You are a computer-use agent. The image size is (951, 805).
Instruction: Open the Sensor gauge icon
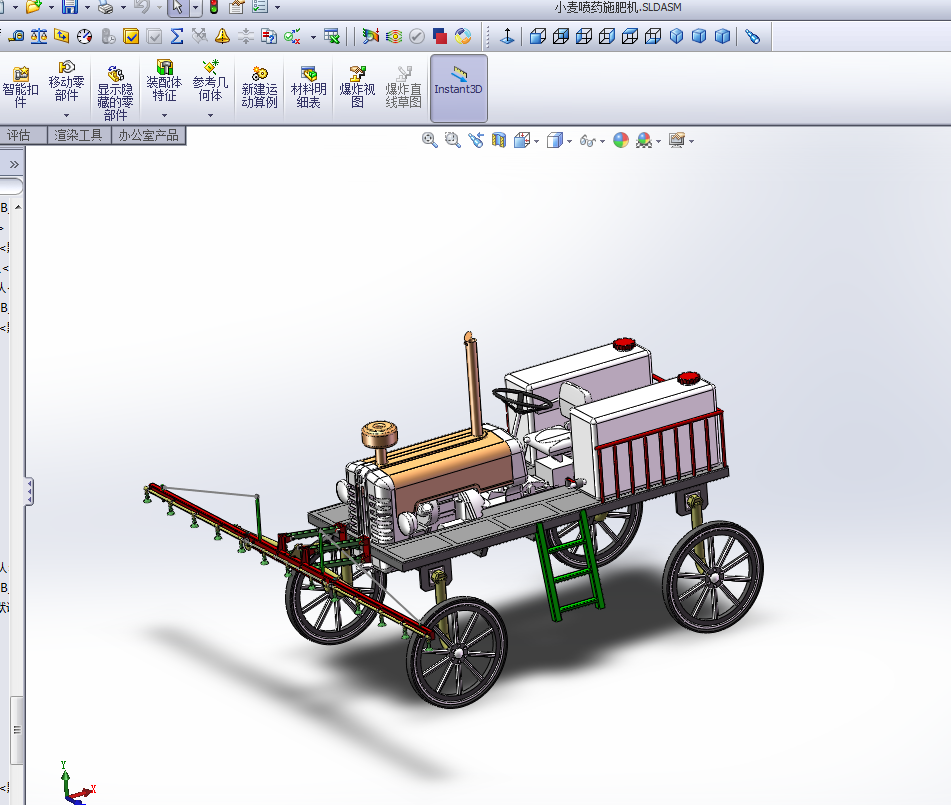point(84,36)
